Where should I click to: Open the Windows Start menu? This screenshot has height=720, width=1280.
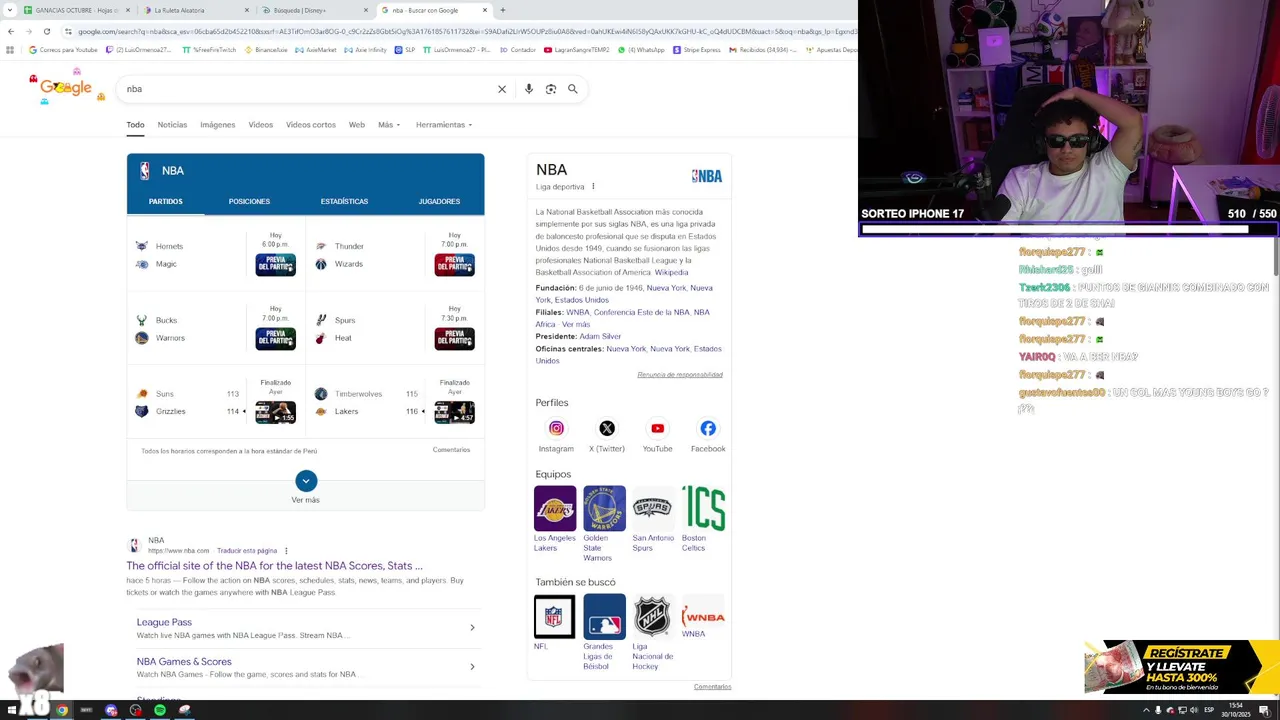(12, 710)
